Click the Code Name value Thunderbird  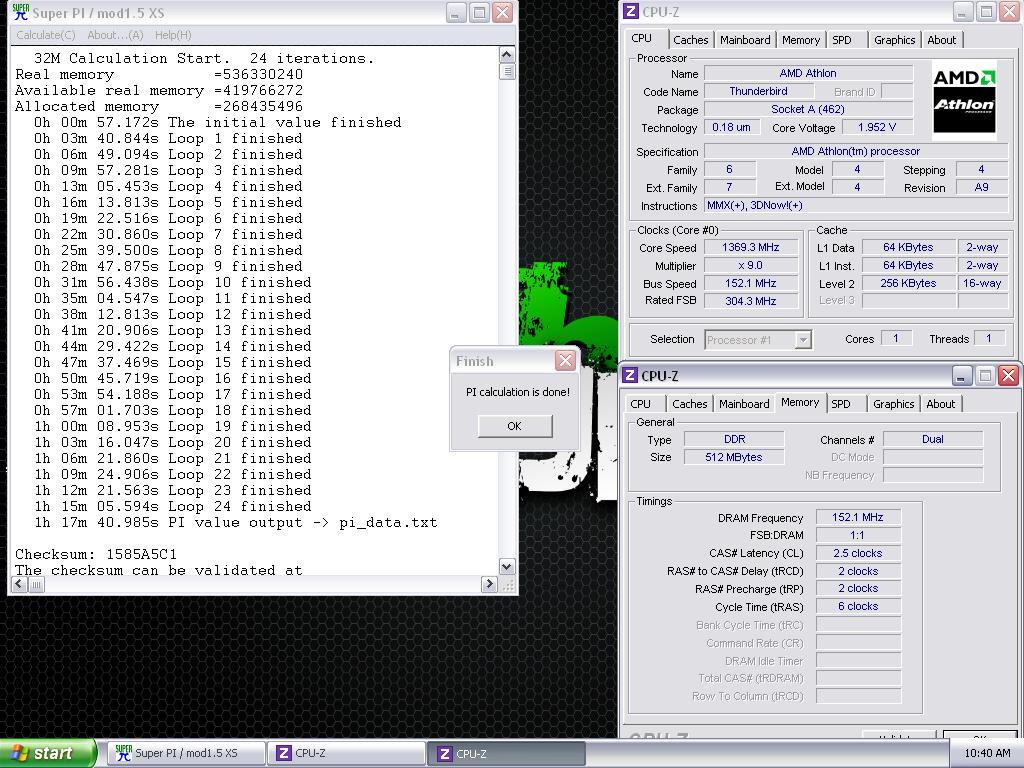pos(758,91)
